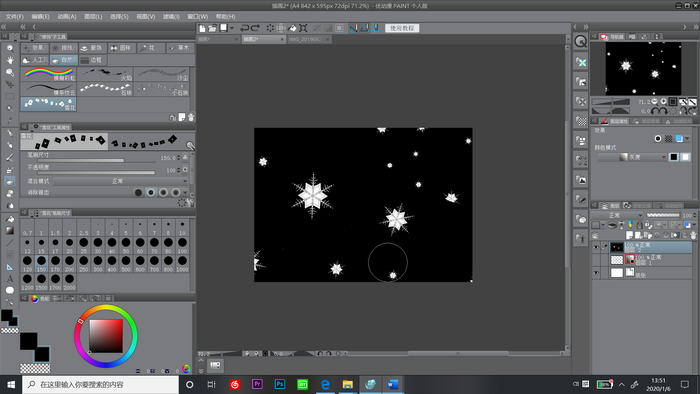
Task: Open the 图层(L) menu
Action: (93, 17)
